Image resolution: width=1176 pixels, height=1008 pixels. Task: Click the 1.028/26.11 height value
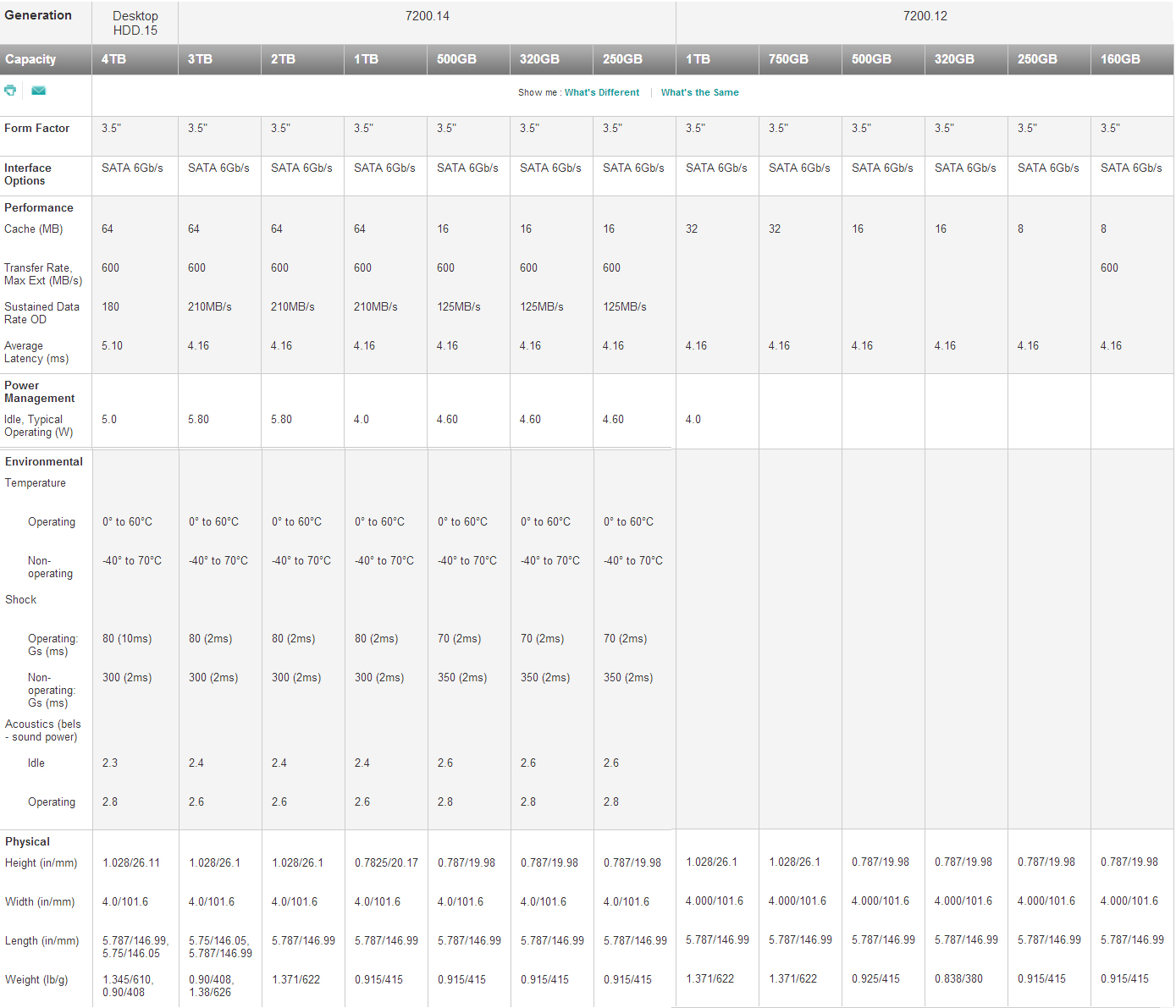[x=131, y=862]
